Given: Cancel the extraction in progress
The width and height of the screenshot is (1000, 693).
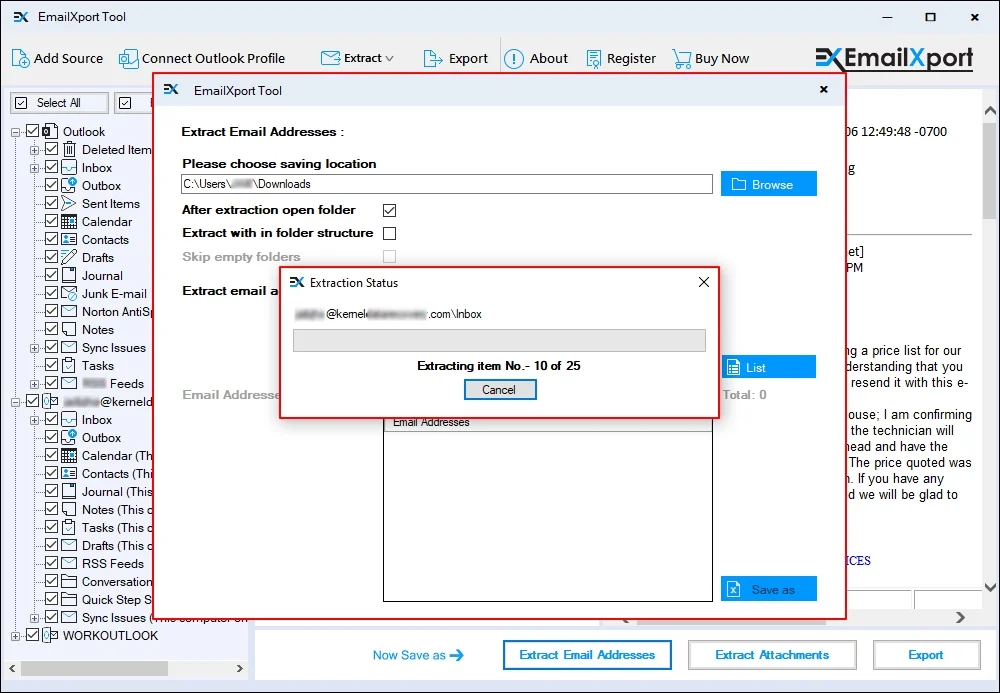Looking at the screenshot, I should [x=500, y=390].
